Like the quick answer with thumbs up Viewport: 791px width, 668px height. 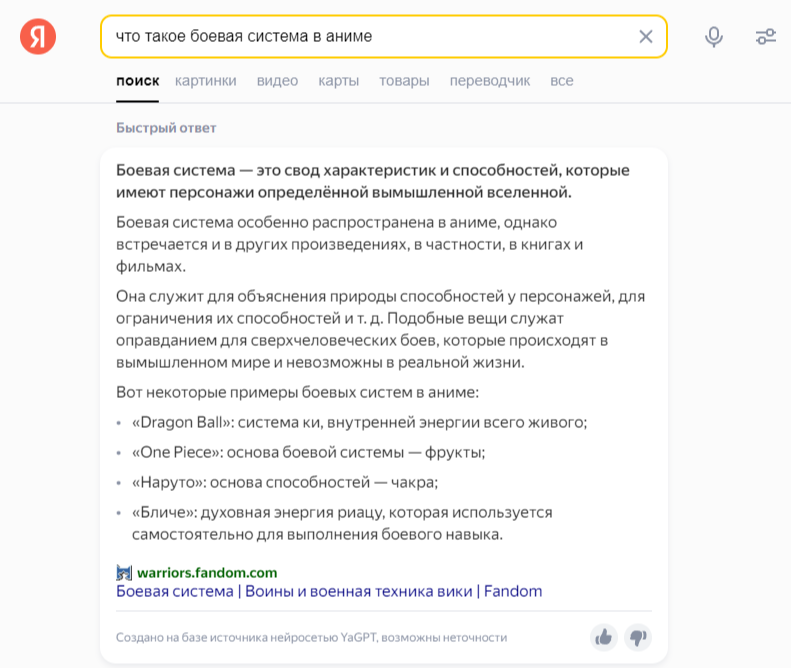click(603, 637)
